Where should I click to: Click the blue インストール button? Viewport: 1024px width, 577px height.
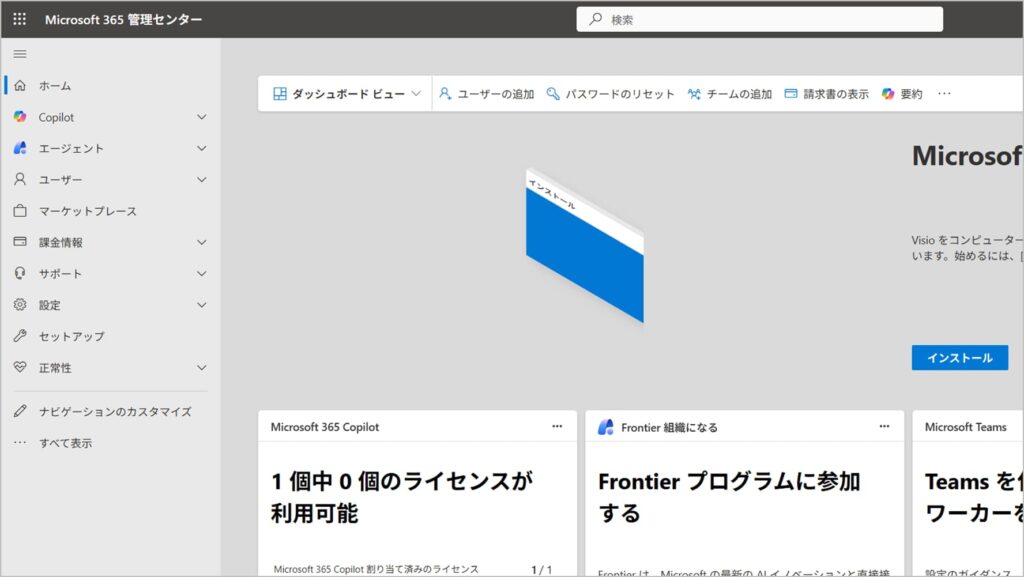[959, 358]
